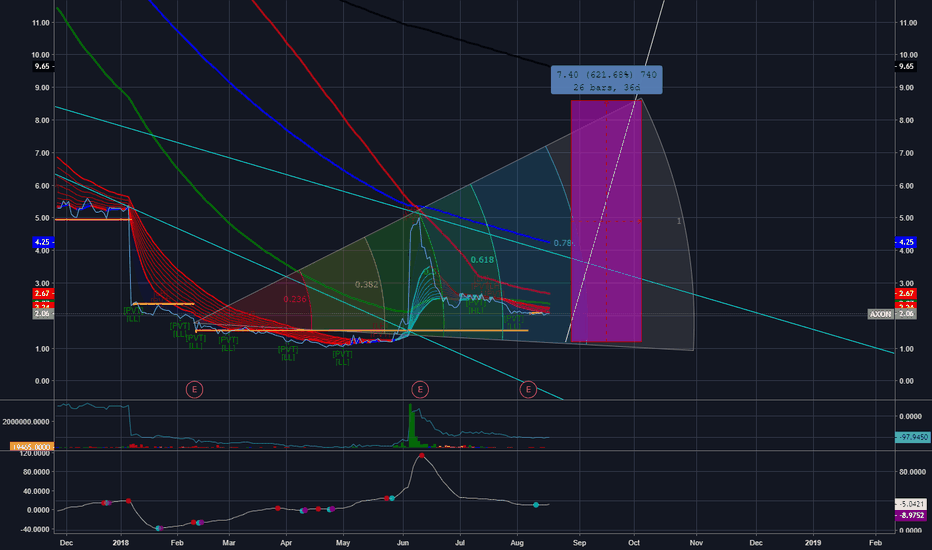This screenshot has width=932, height=550.
Task: Select the Oct label on time axis
Action: point(634,542)
